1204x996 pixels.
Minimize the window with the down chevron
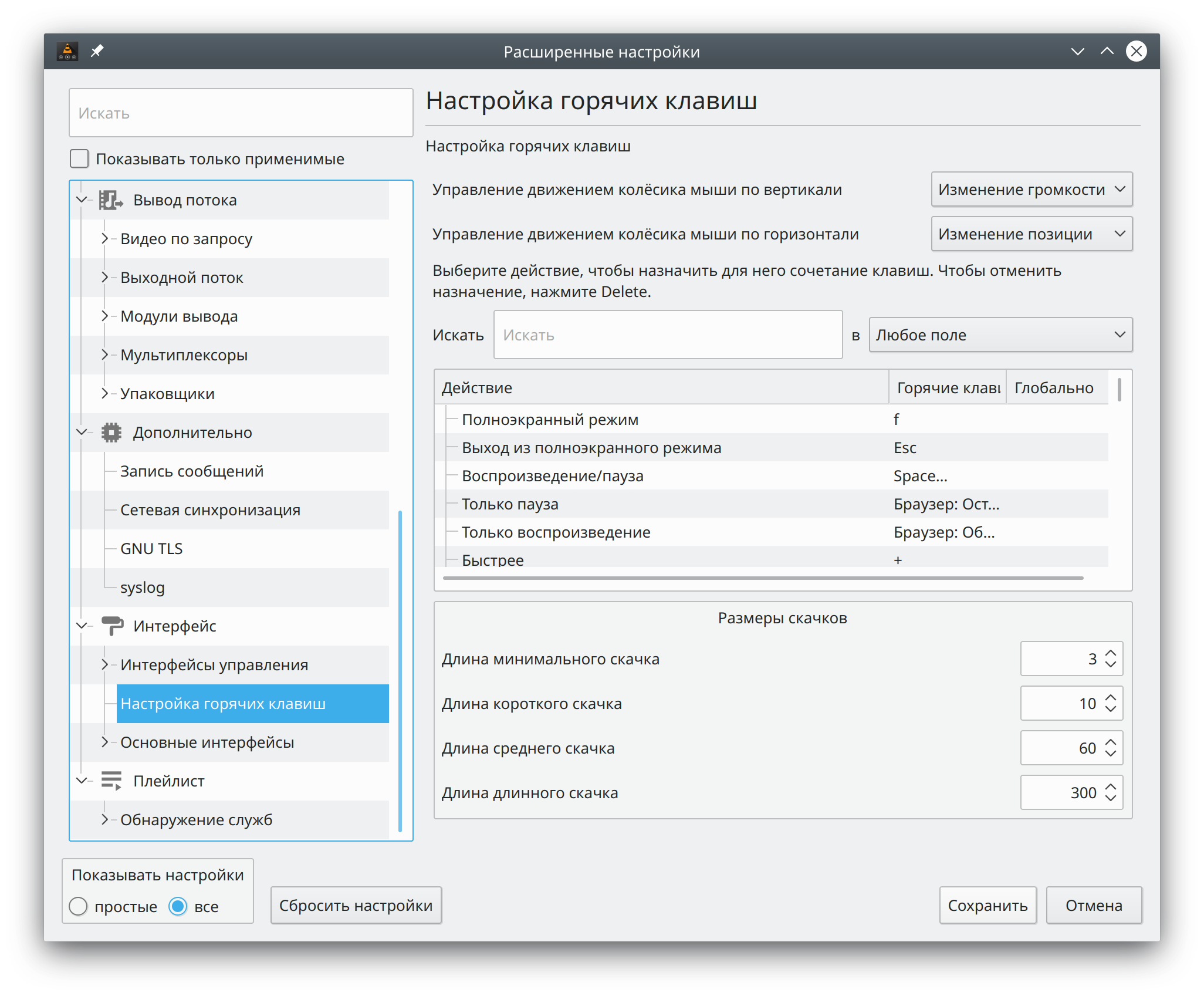pyautogui.click(x=1077, y=52)
